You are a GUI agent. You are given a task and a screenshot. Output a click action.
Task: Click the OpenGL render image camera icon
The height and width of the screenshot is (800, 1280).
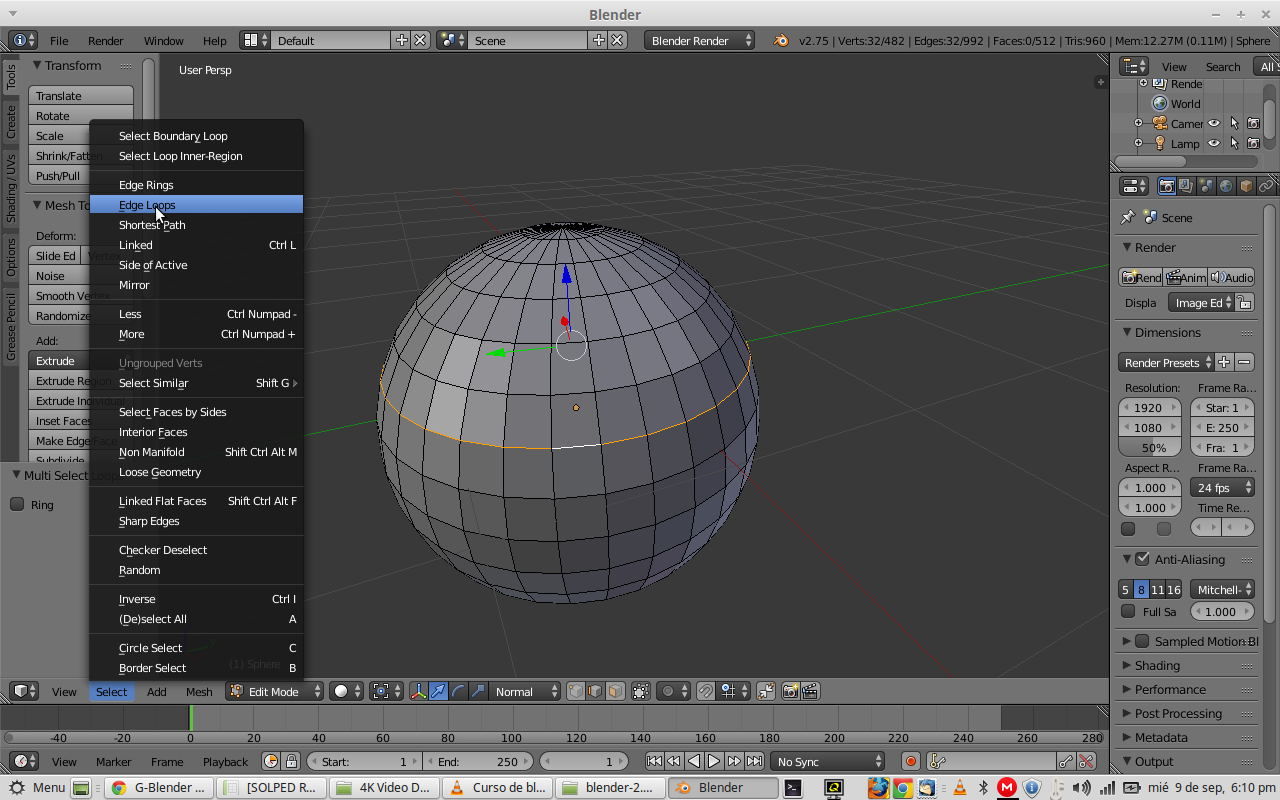[x=790, y=691]
